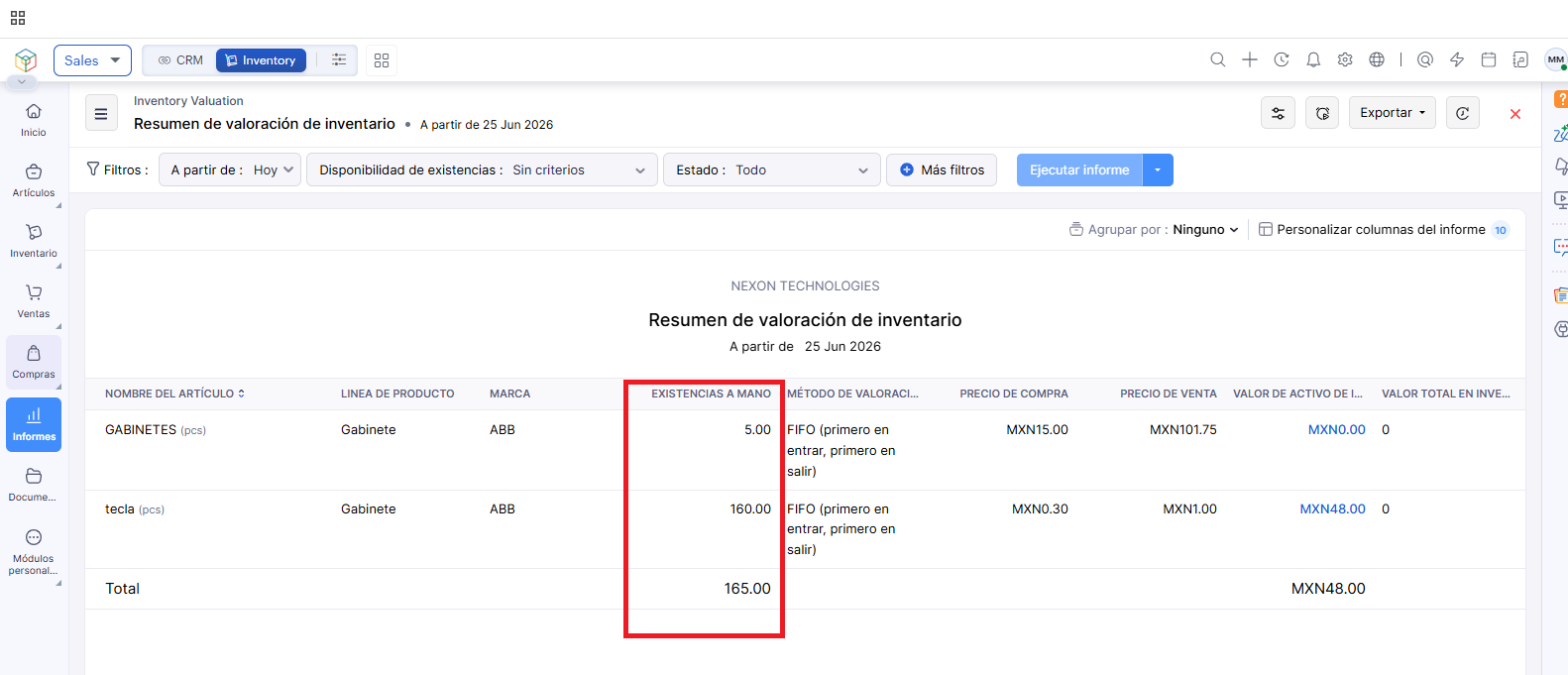This screenshot has height=675, width=1568.
Task: Click the MXN15.00 purchase price
Action: [x=1037, y=429]
